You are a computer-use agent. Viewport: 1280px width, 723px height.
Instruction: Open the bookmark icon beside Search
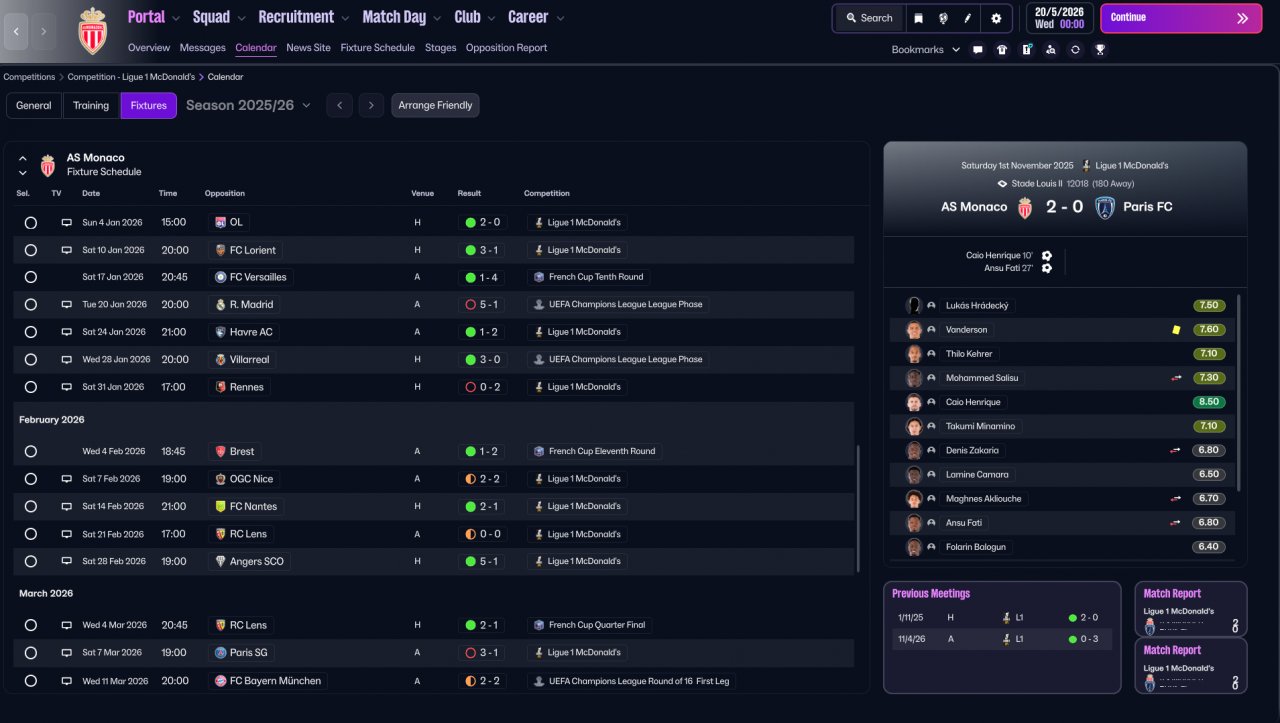coord(918,18)
